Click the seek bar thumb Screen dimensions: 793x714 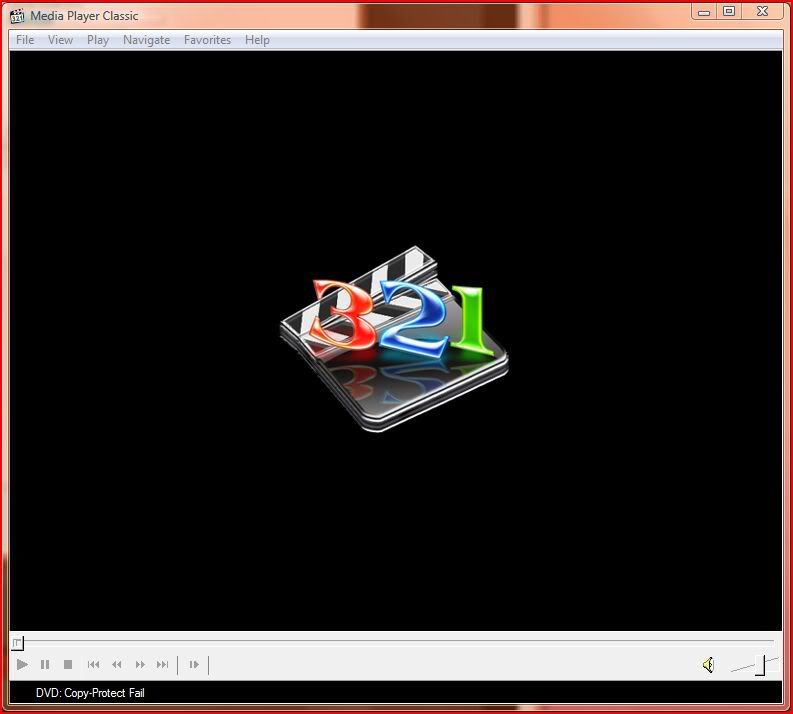coord(17,643)
